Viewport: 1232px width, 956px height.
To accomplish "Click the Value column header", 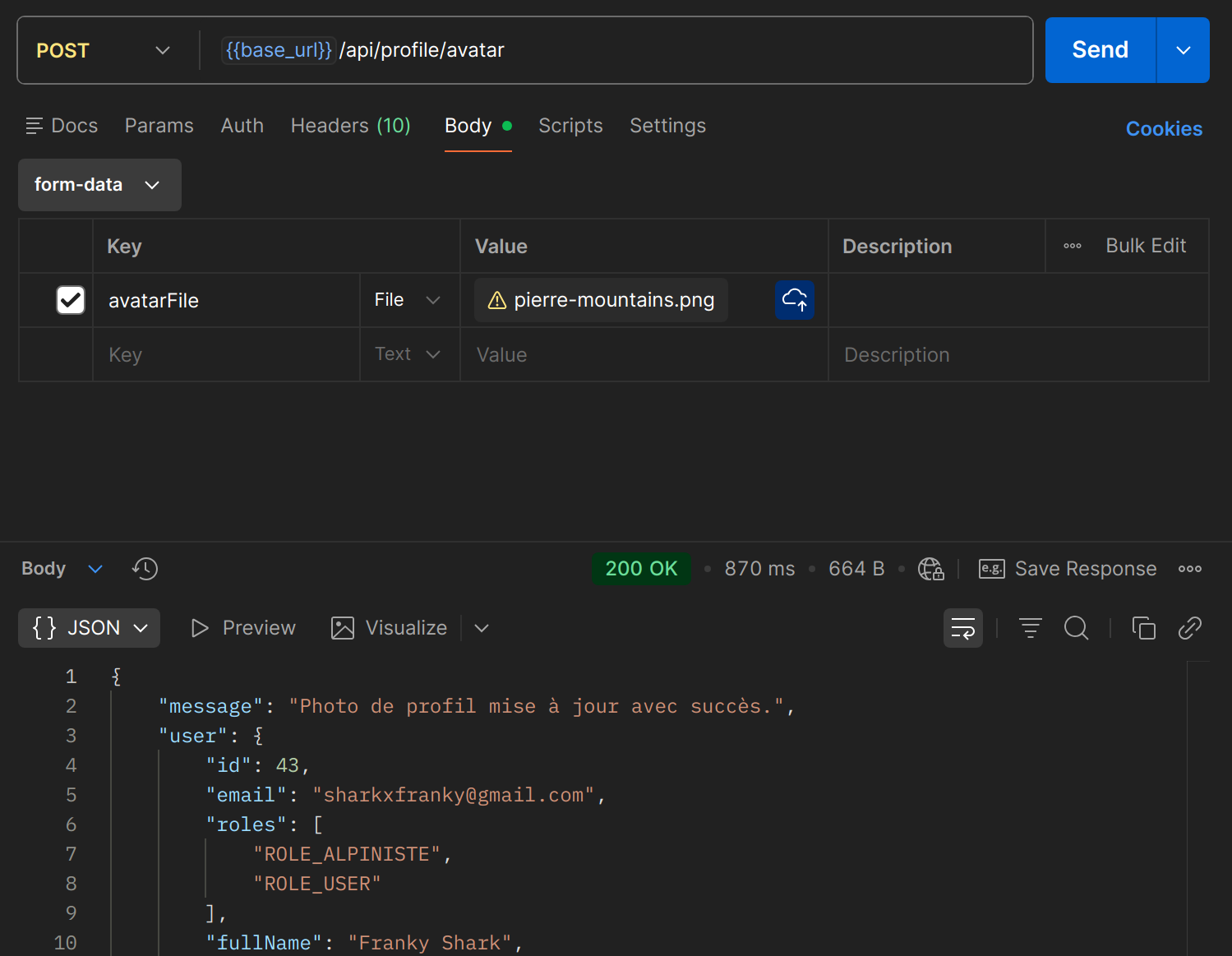I will tap(501, 247).
